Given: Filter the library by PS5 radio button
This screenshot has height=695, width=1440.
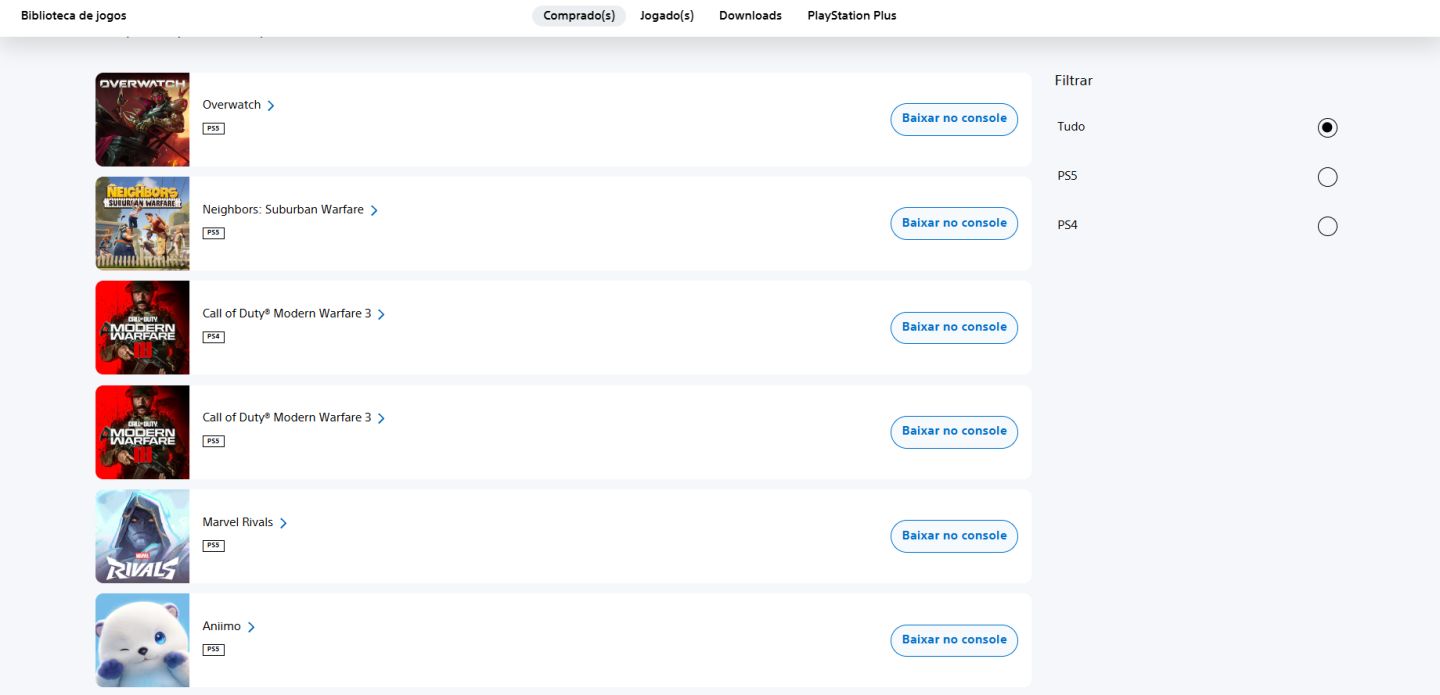Looking at the screenshot, I should click(1327, 177).
